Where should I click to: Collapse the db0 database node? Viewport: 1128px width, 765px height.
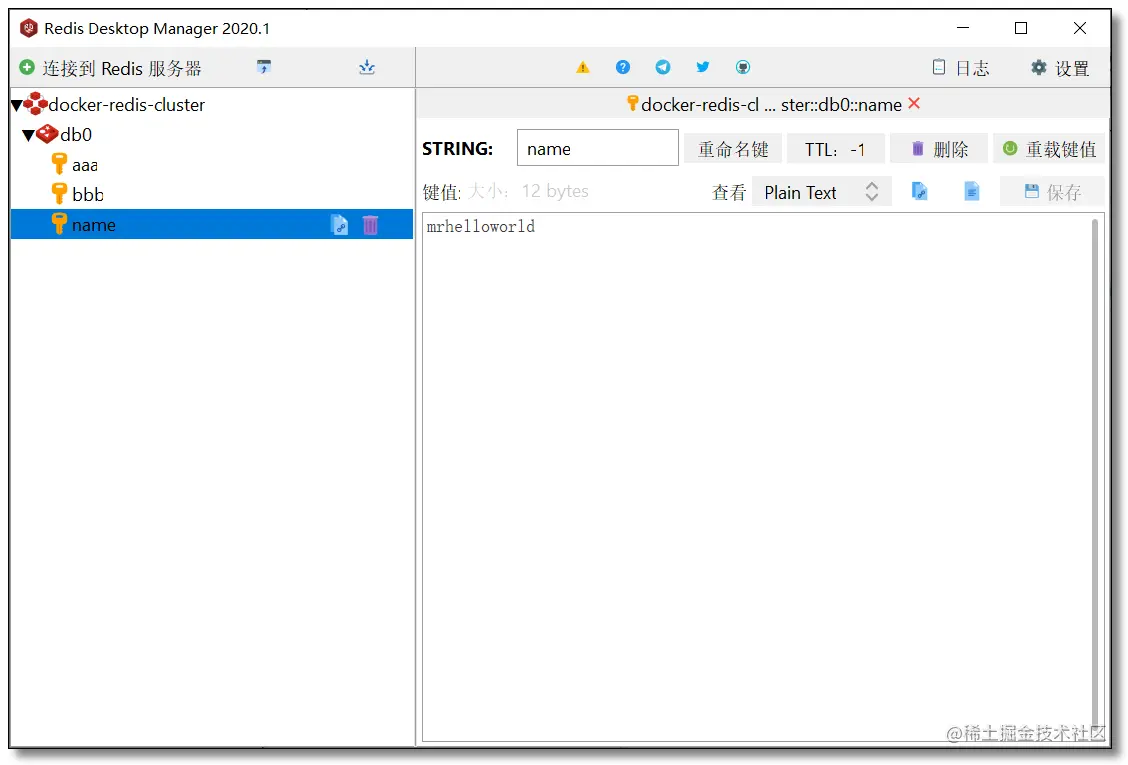point(28,135)
